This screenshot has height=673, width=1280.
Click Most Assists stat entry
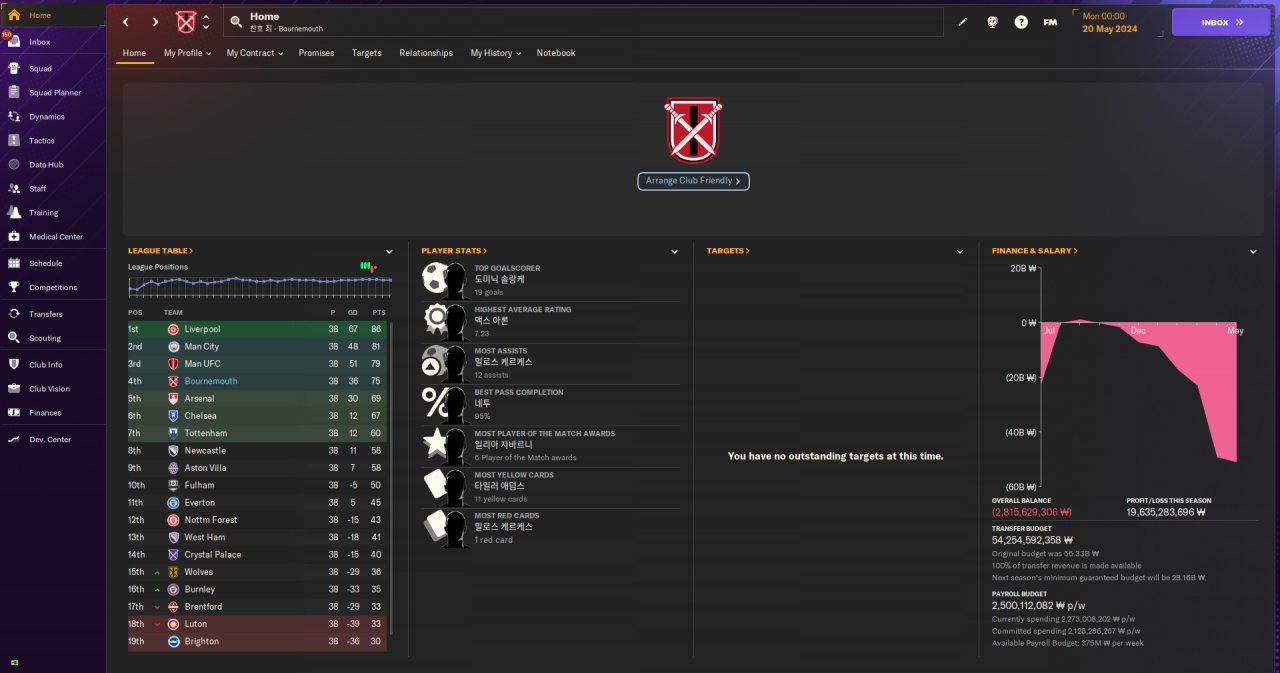tap(550, 363)
